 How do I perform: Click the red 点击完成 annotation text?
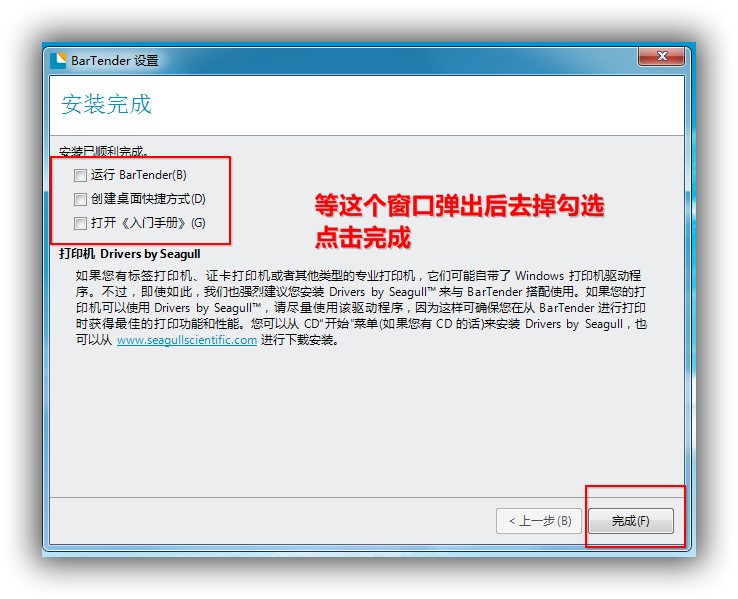(362, 238)
